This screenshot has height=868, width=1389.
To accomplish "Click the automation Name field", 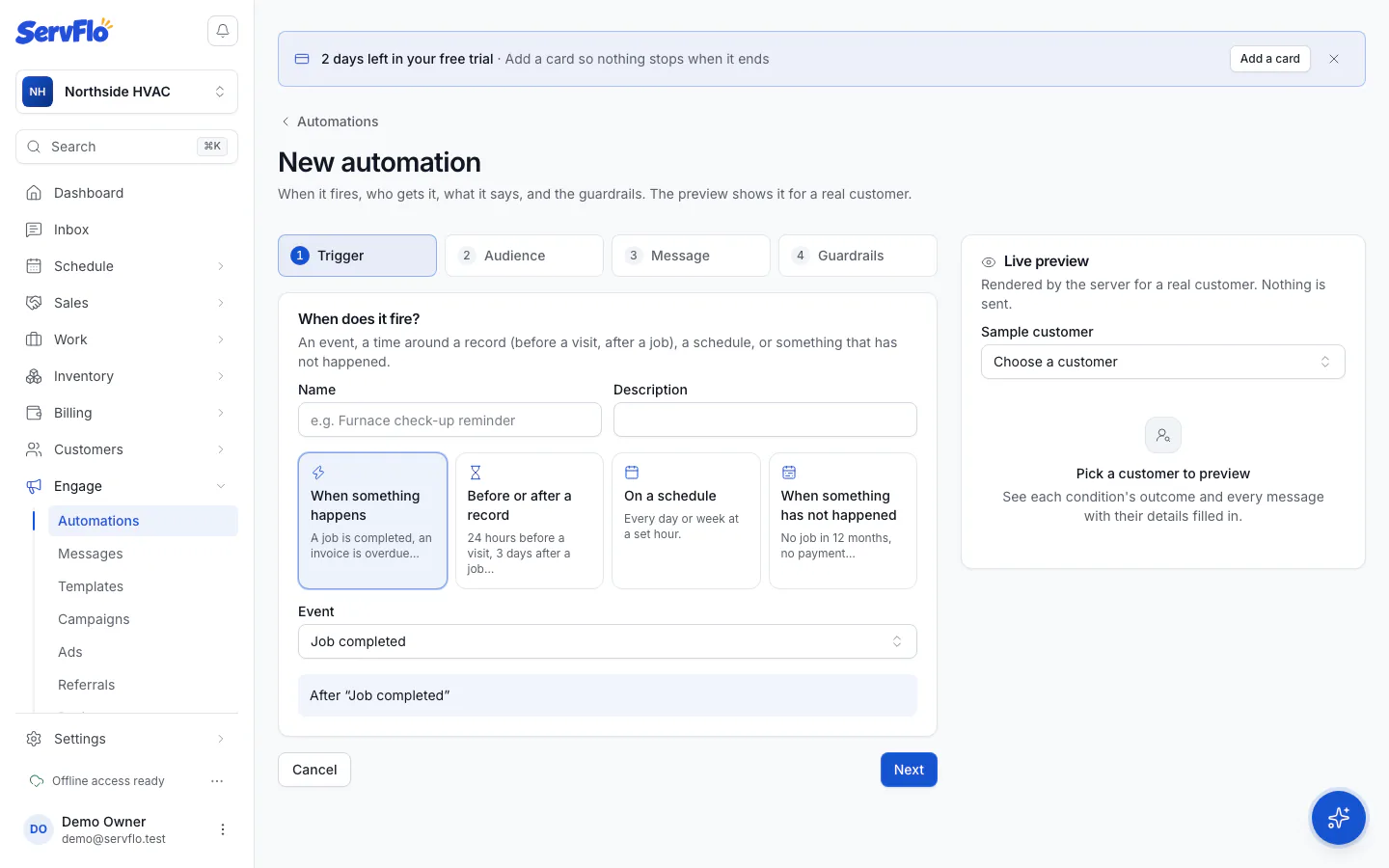I will 450,420.
